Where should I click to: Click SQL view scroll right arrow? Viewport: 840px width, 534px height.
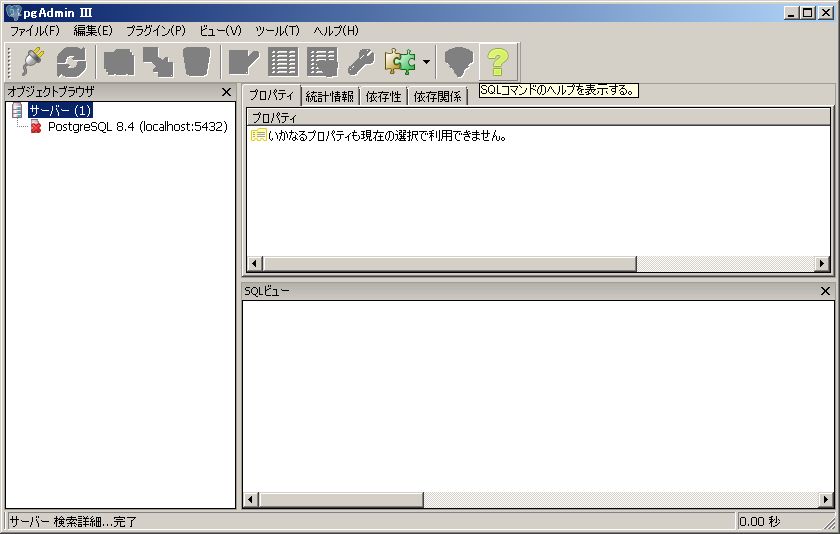tap(826, 500)
